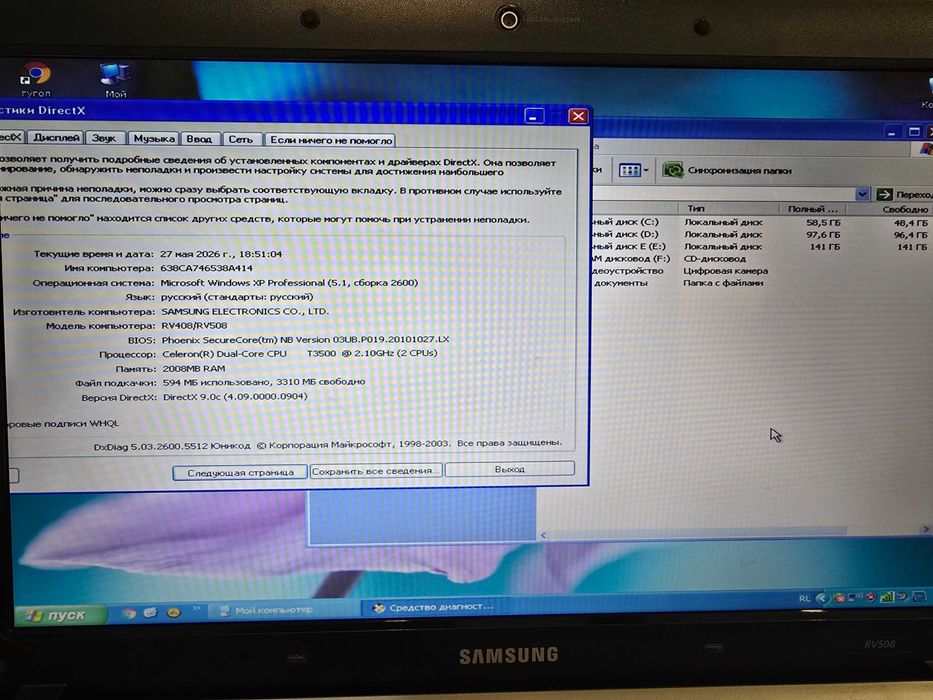
Task: Click right arrow of Explorer horizontal scrollbar
Action: click(925, 529)
